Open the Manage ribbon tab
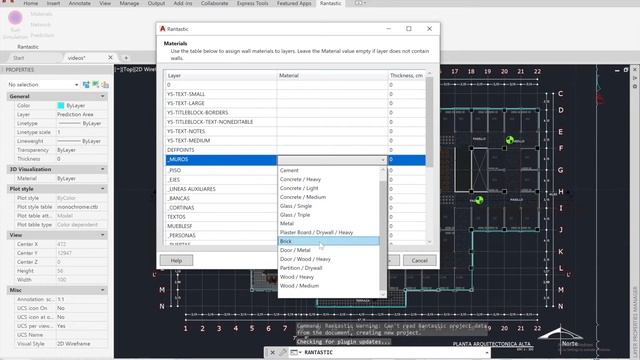 coord(129,3)
